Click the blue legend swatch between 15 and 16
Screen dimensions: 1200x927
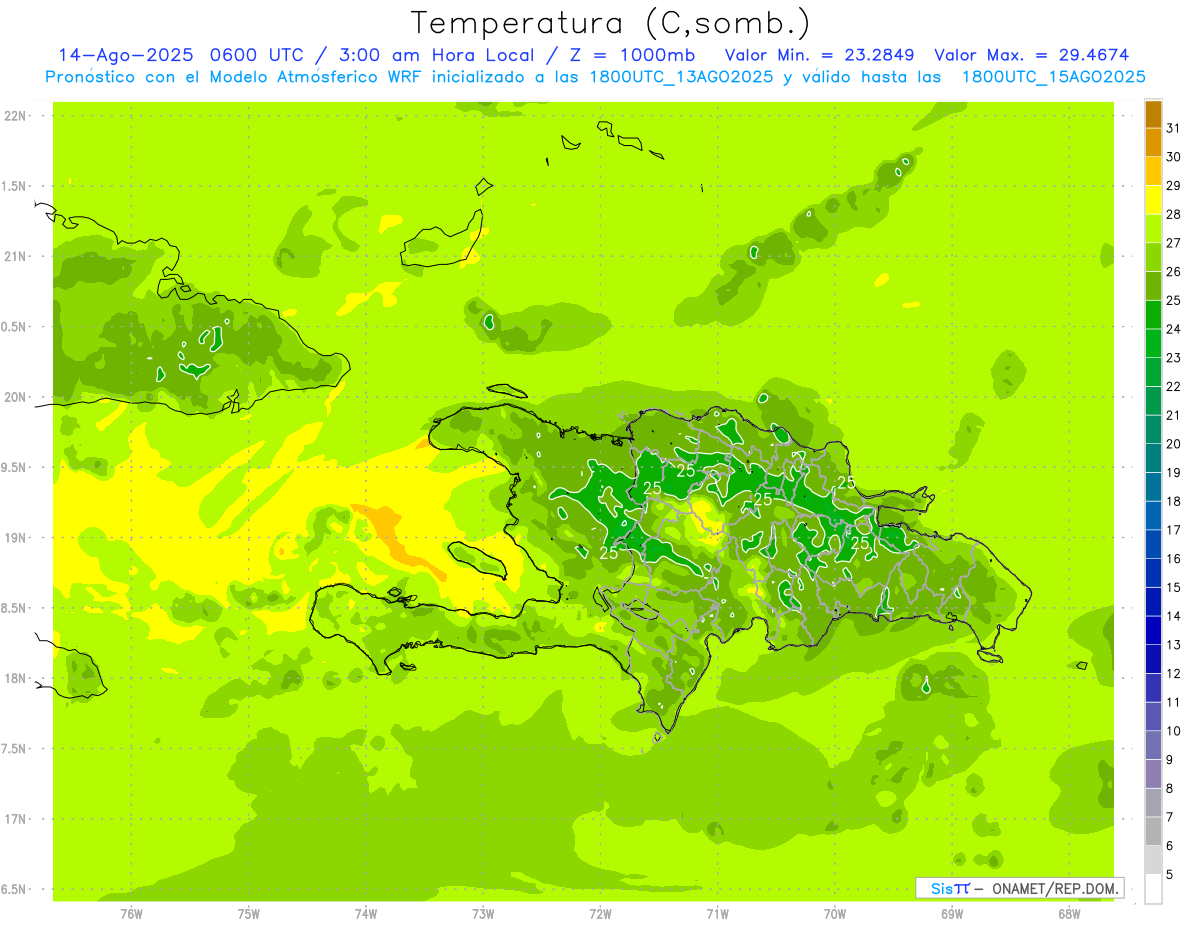click(1153, 573)
